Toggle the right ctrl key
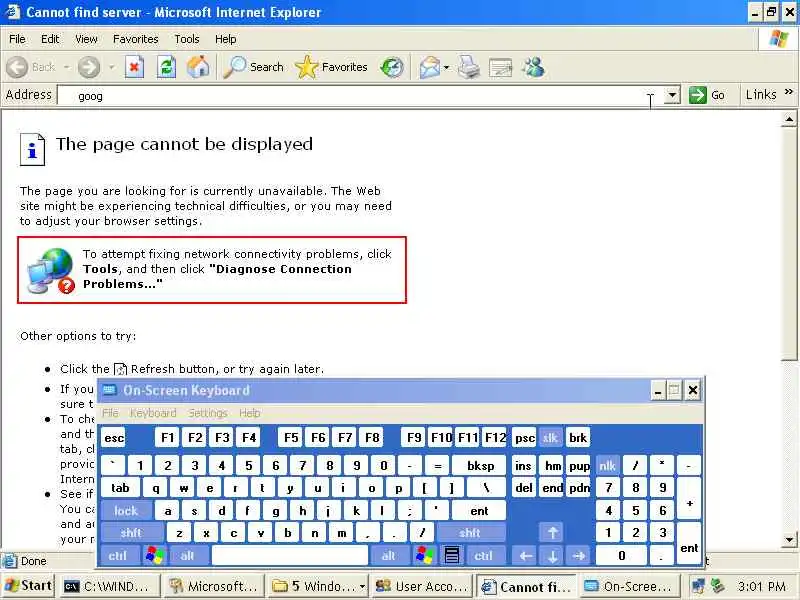The image size is (800, 600). [x=483, y=555]
